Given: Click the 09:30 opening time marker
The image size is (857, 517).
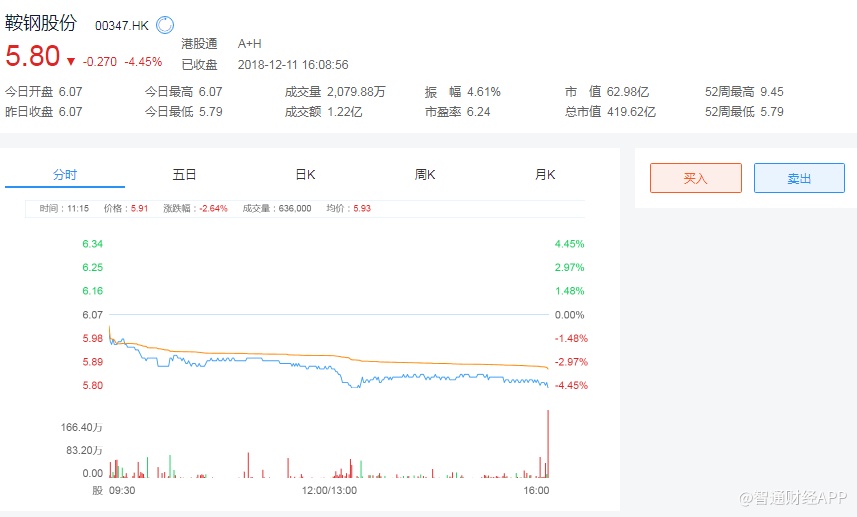Looking at the screenshot, I should (121, 491).
